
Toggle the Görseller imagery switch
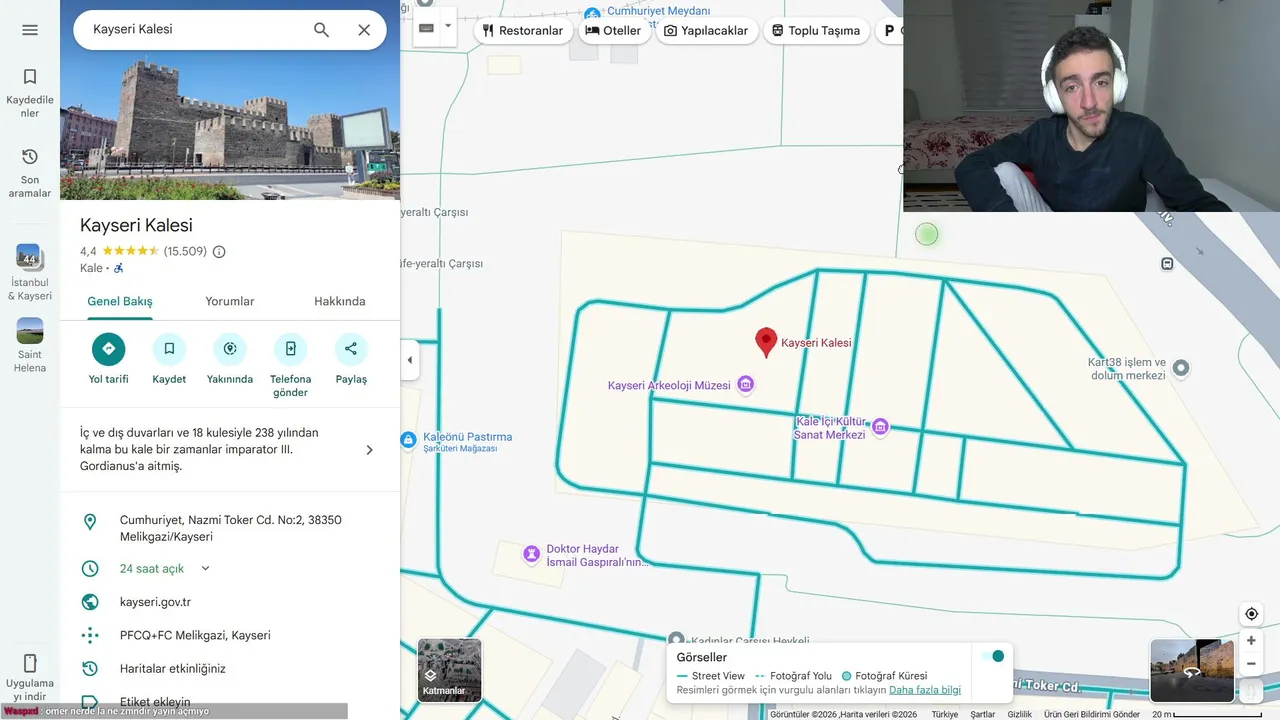[992, 656]
